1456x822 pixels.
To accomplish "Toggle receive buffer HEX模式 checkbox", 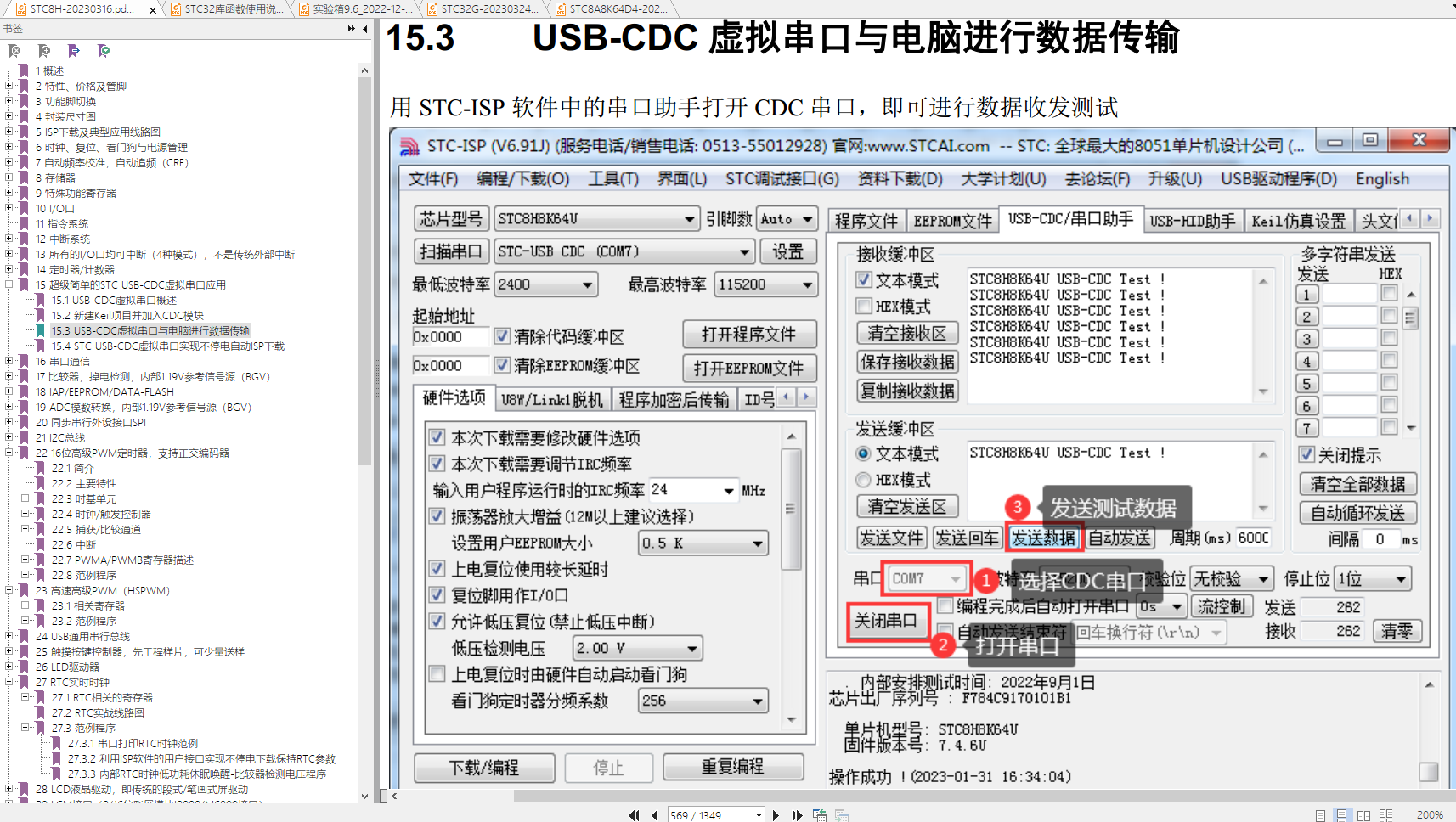I will coord(864,306).
